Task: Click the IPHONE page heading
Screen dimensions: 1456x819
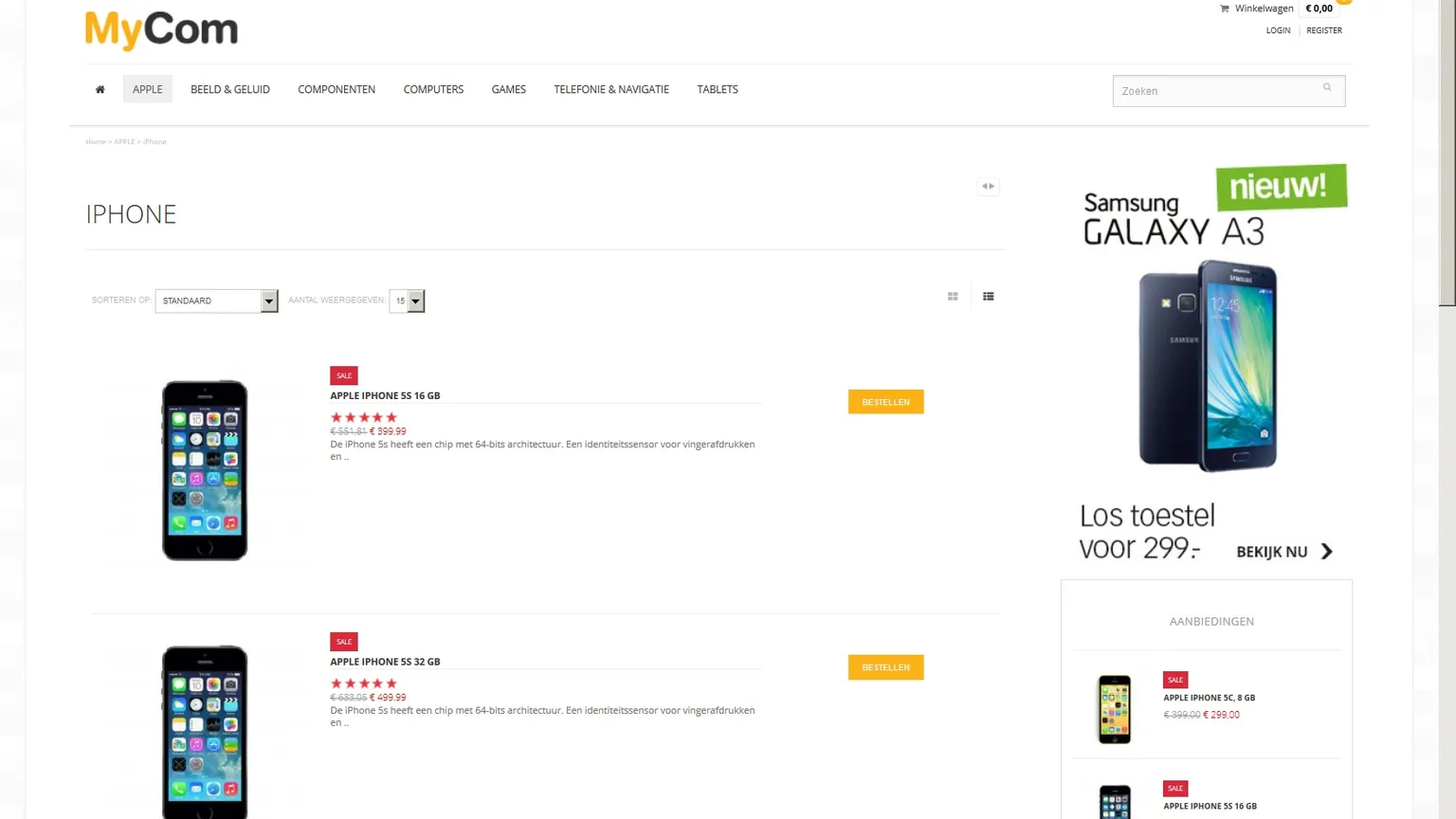Action: point(131,214)
